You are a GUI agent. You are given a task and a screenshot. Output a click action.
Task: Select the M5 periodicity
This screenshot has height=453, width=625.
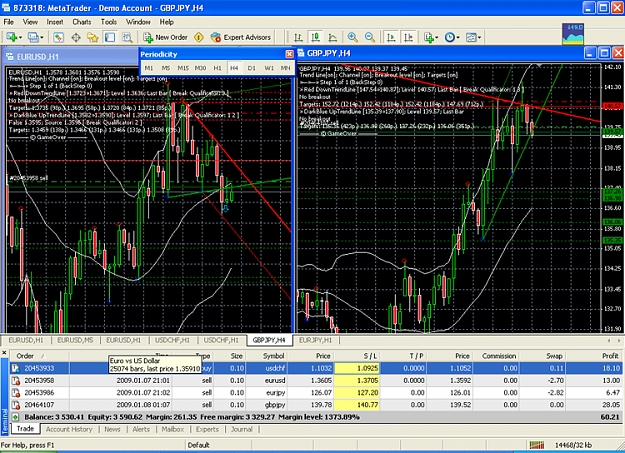[166, 68]
